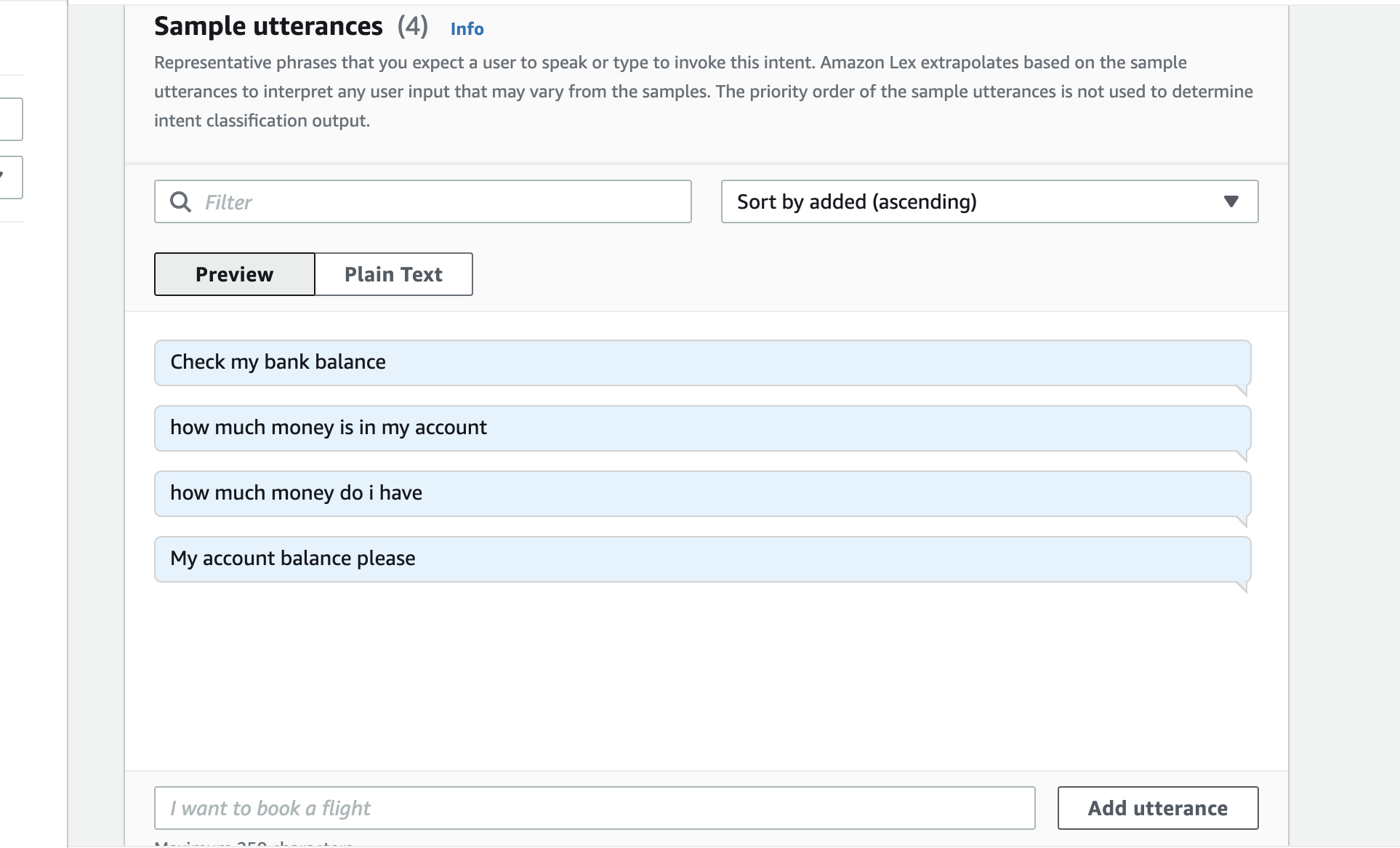Switch to the Preview view tab
The width and height of the screenshot is (1400, 848).
(234, 274)
